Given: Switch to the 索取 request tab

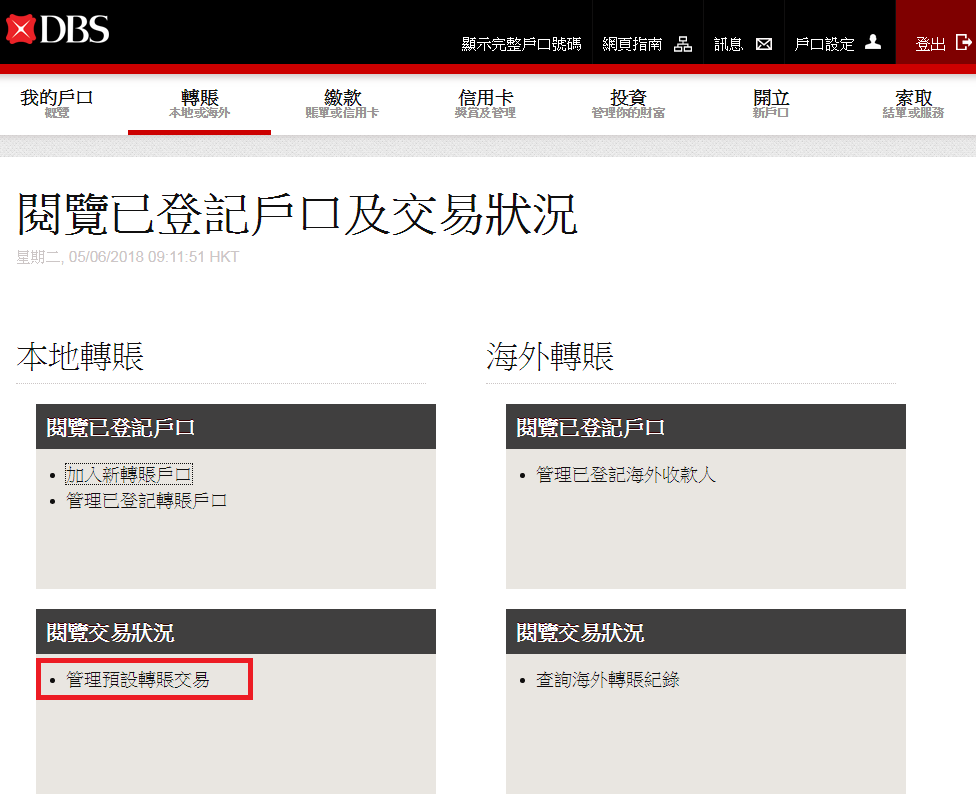Looking at the screenshot, I should coord(913,103).
